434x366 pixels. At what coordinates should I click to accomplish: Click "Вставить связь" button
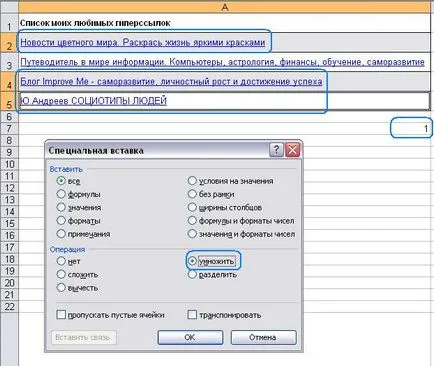[83, 337]
